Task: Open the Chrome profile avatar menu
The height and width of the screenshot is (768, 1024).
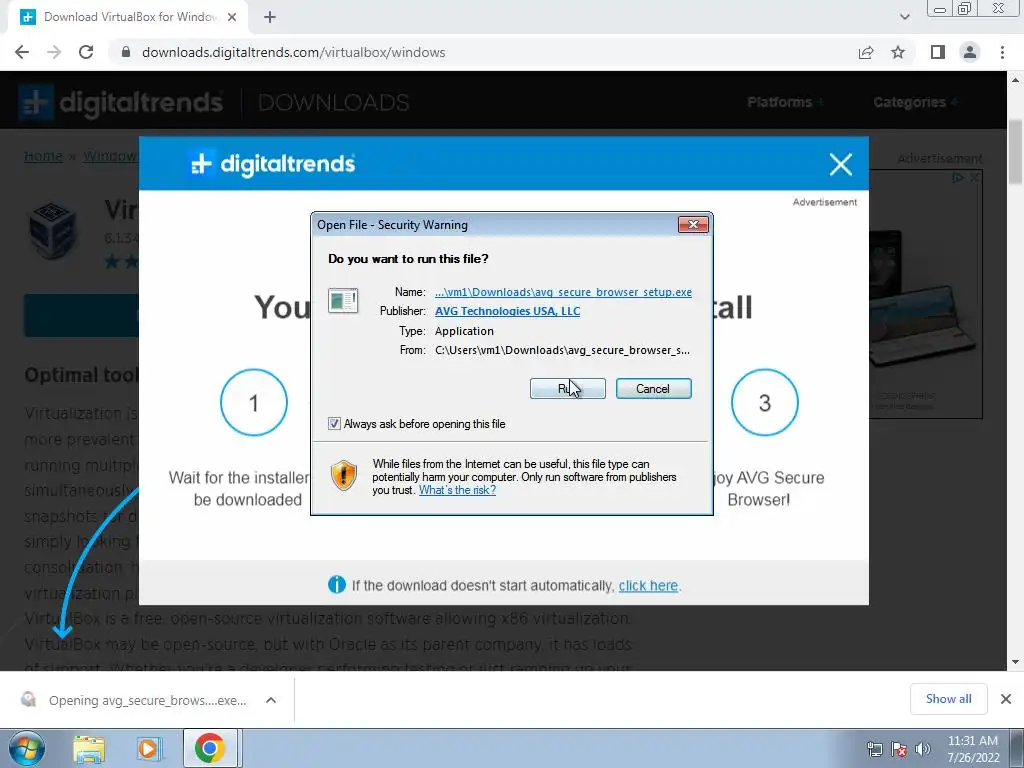Action: click(970, 52)
